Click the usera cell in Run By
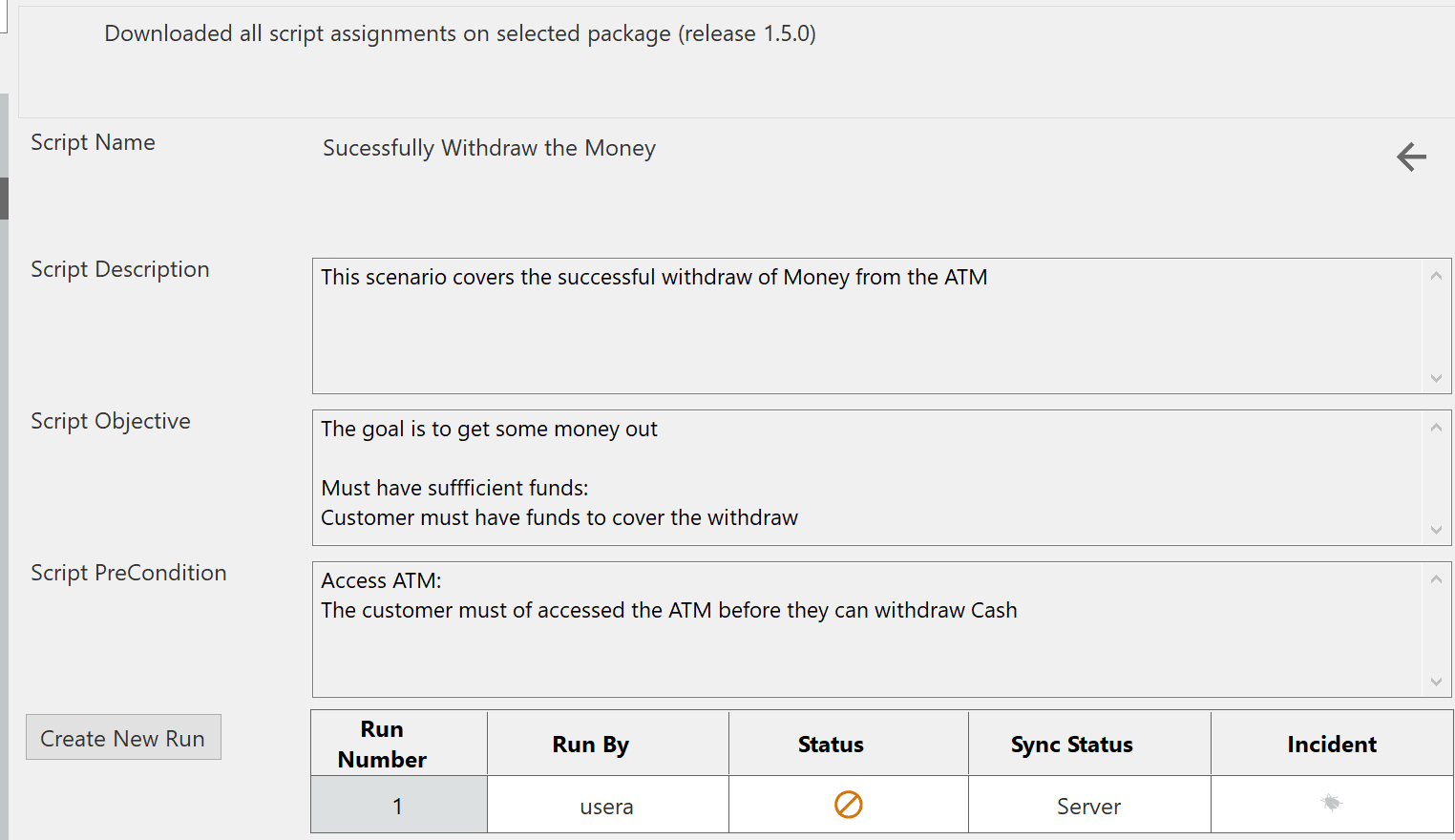Image resolution: width=1455 pixels, height=840 pixels. tap(607, 806)
